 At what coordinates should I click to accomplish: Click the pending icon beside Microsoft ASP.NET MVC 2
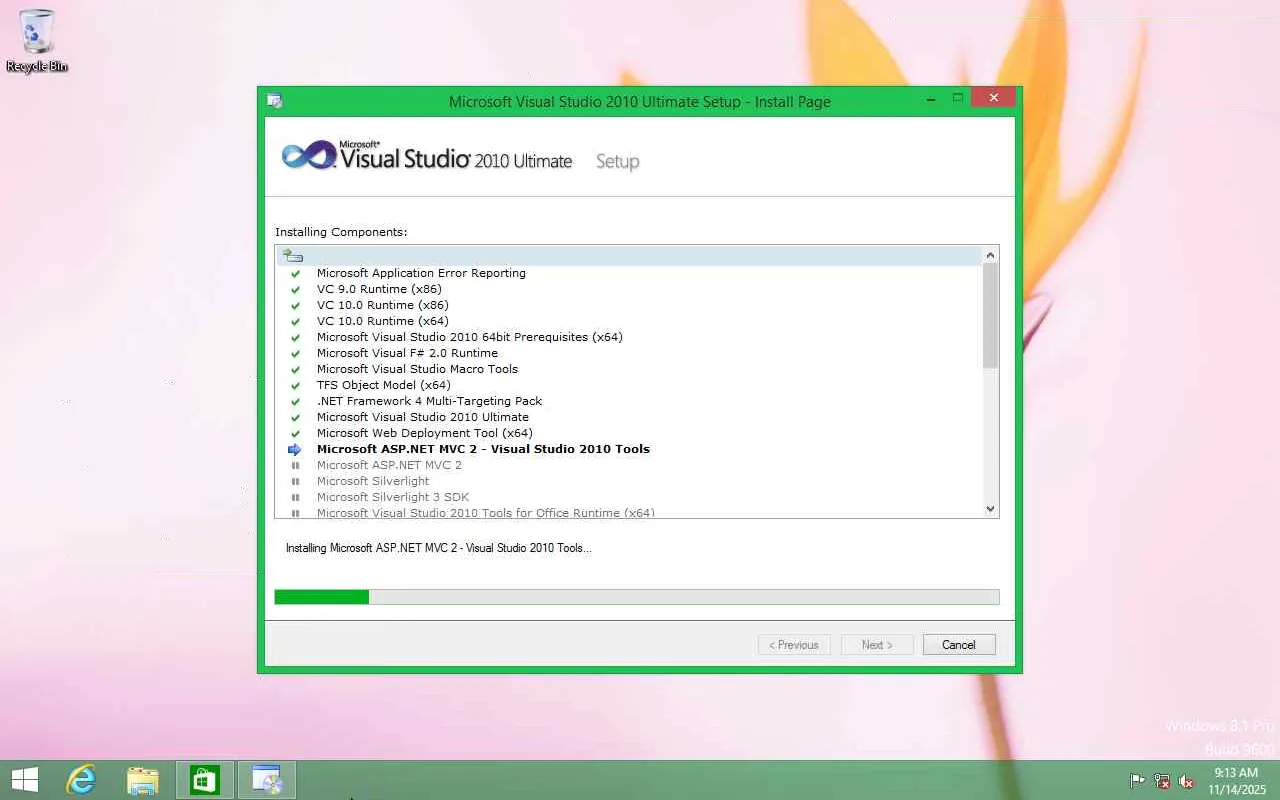click(x=295, y=465)
